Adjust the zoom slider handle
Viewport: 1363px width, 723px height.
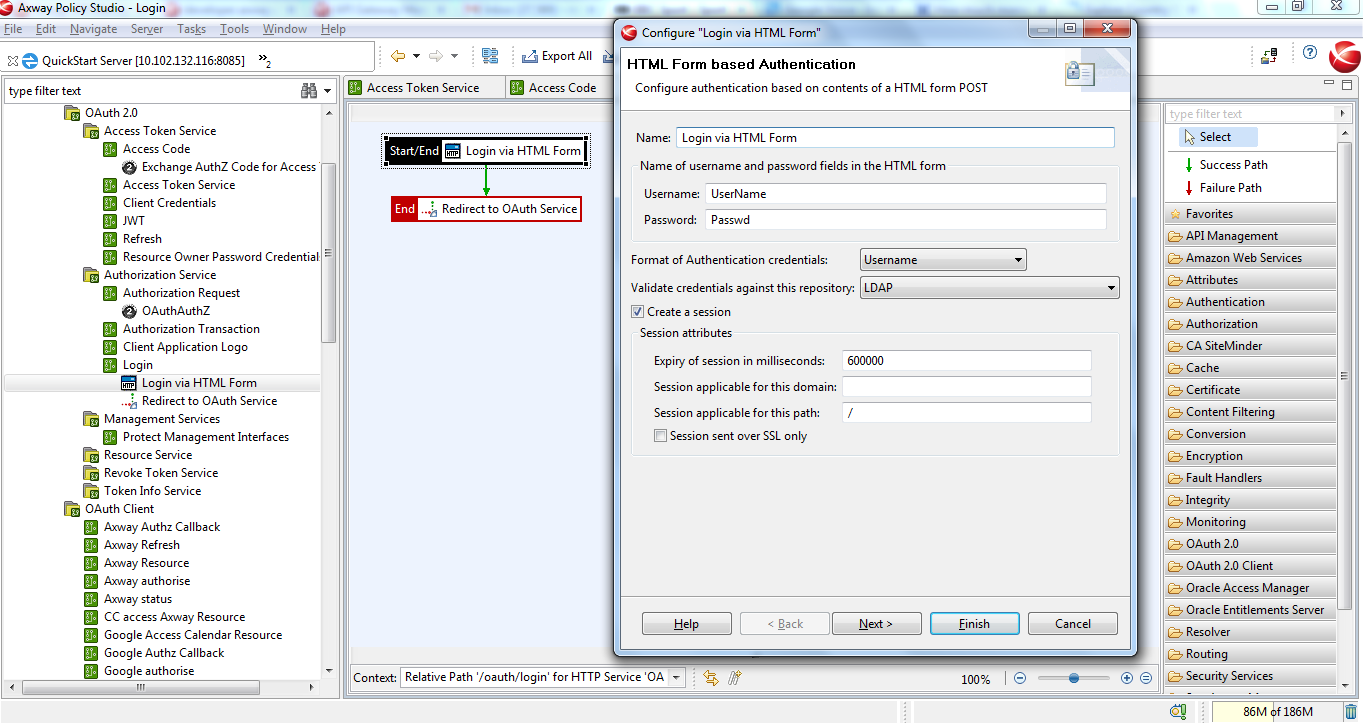pos(1074,678)
